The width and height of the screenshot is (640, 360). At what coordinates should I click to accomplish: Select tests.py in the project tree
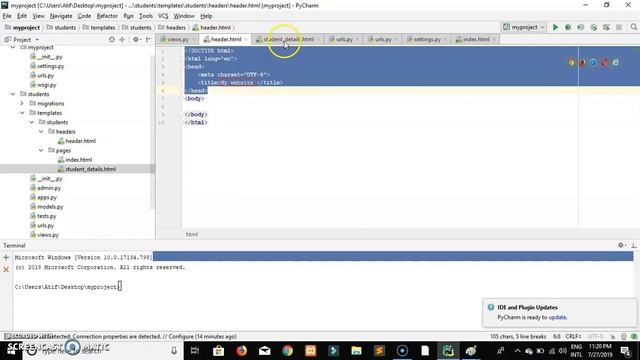click(x=47, y=216)
